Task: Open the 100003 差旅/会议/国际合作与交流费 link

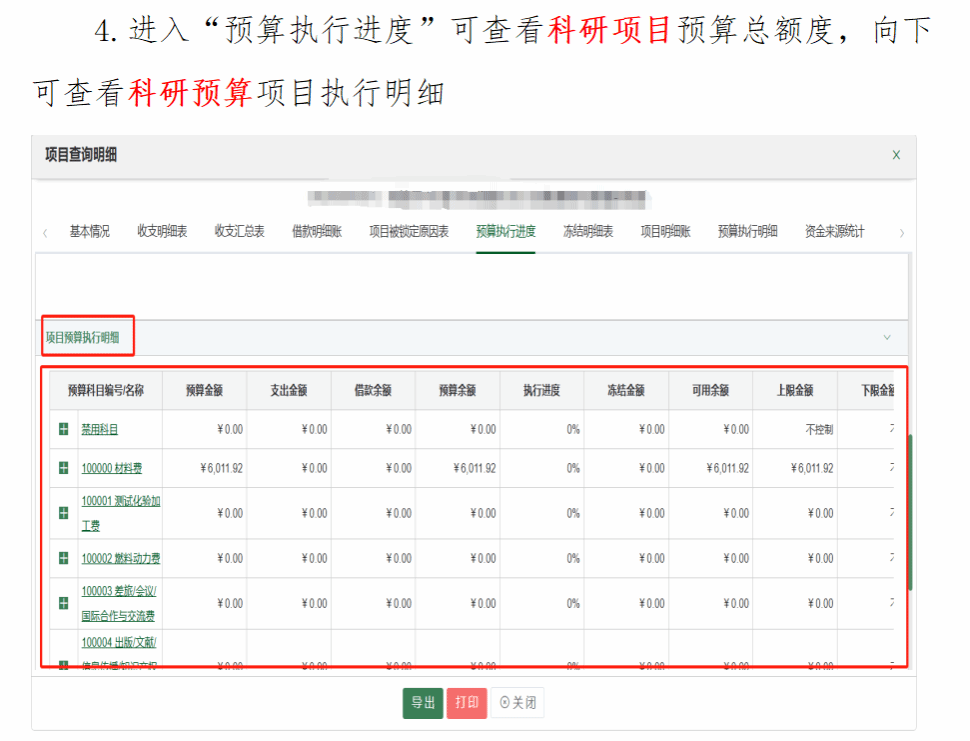Action: [119, 603]
